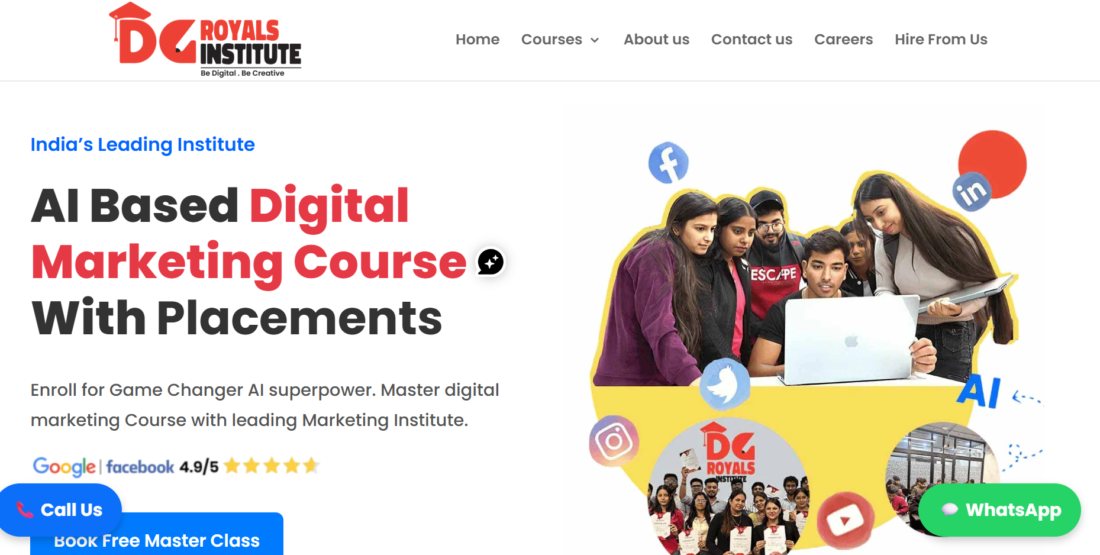Click the DG Royals Institute header logo

point(205,39)
